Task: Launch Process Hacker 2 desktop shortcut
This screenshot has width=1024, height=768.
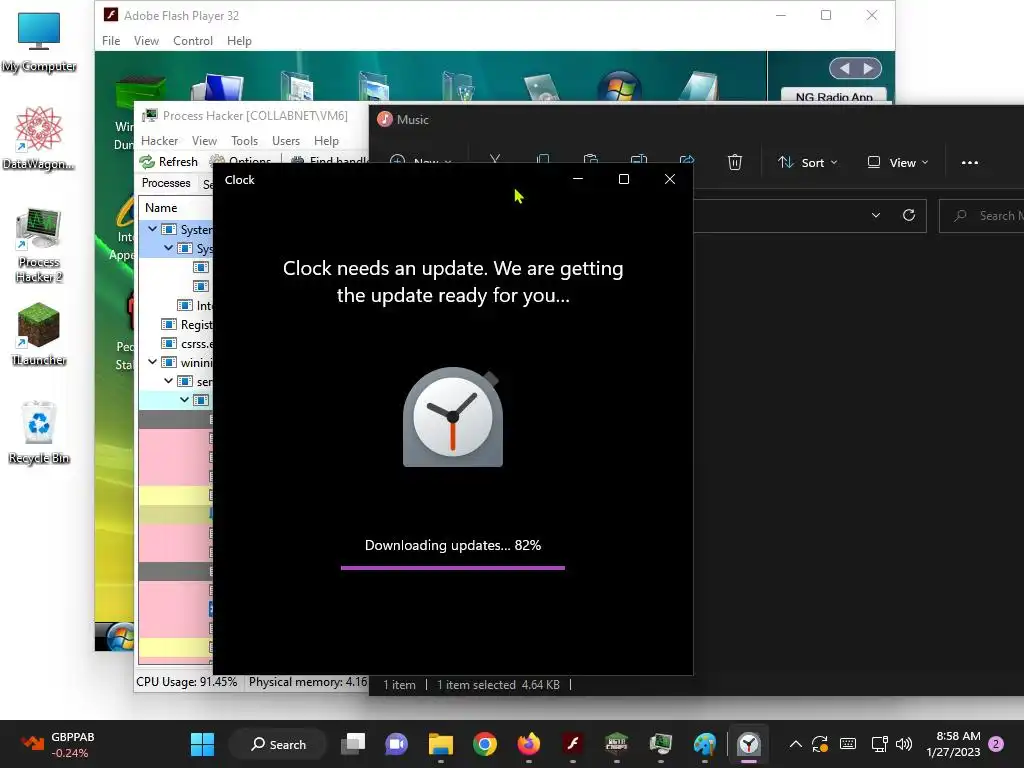Action: (39, 245)
